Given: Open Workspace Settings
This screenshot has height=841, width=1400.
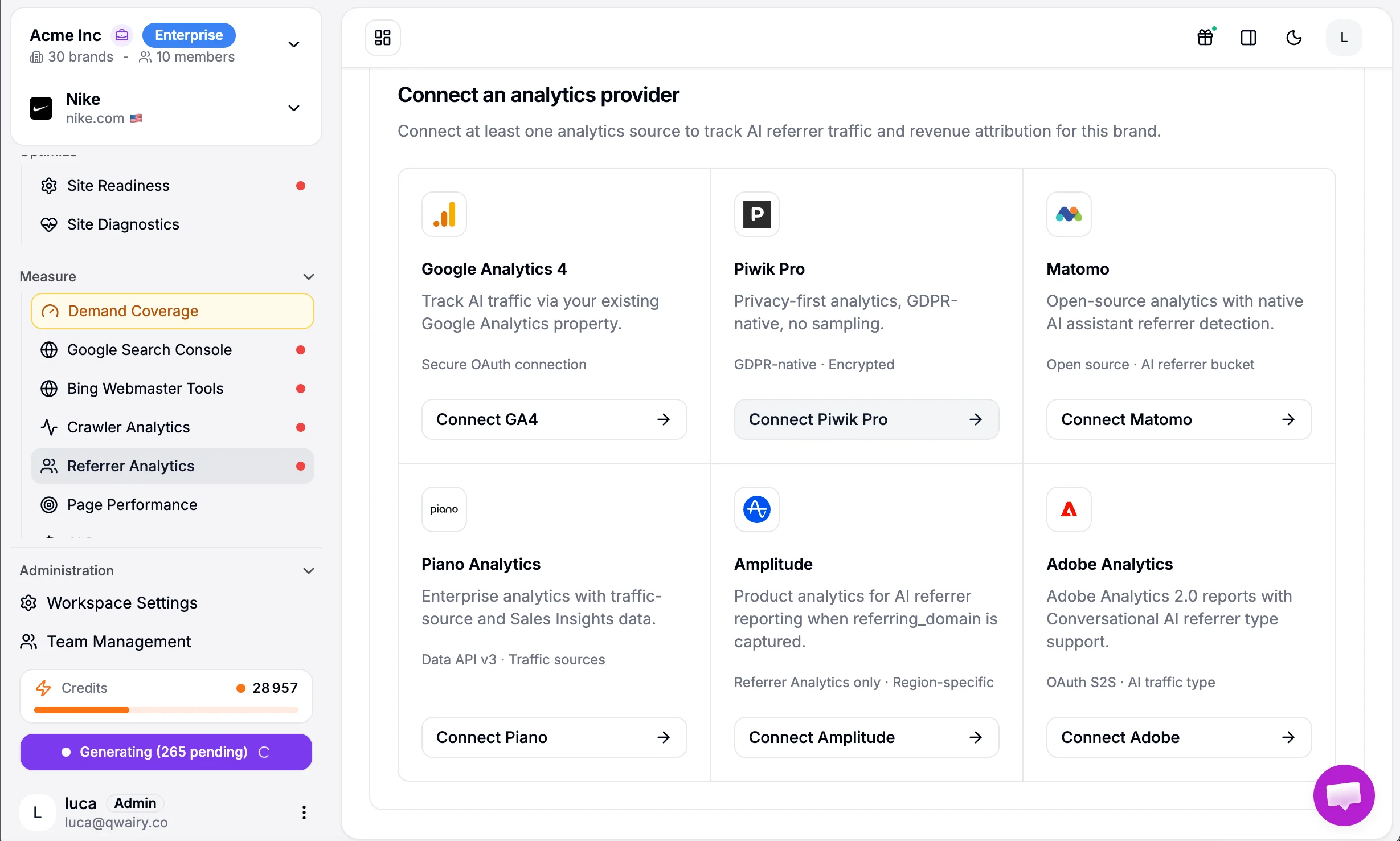Looking at the screenshot, I should [166, 603].
